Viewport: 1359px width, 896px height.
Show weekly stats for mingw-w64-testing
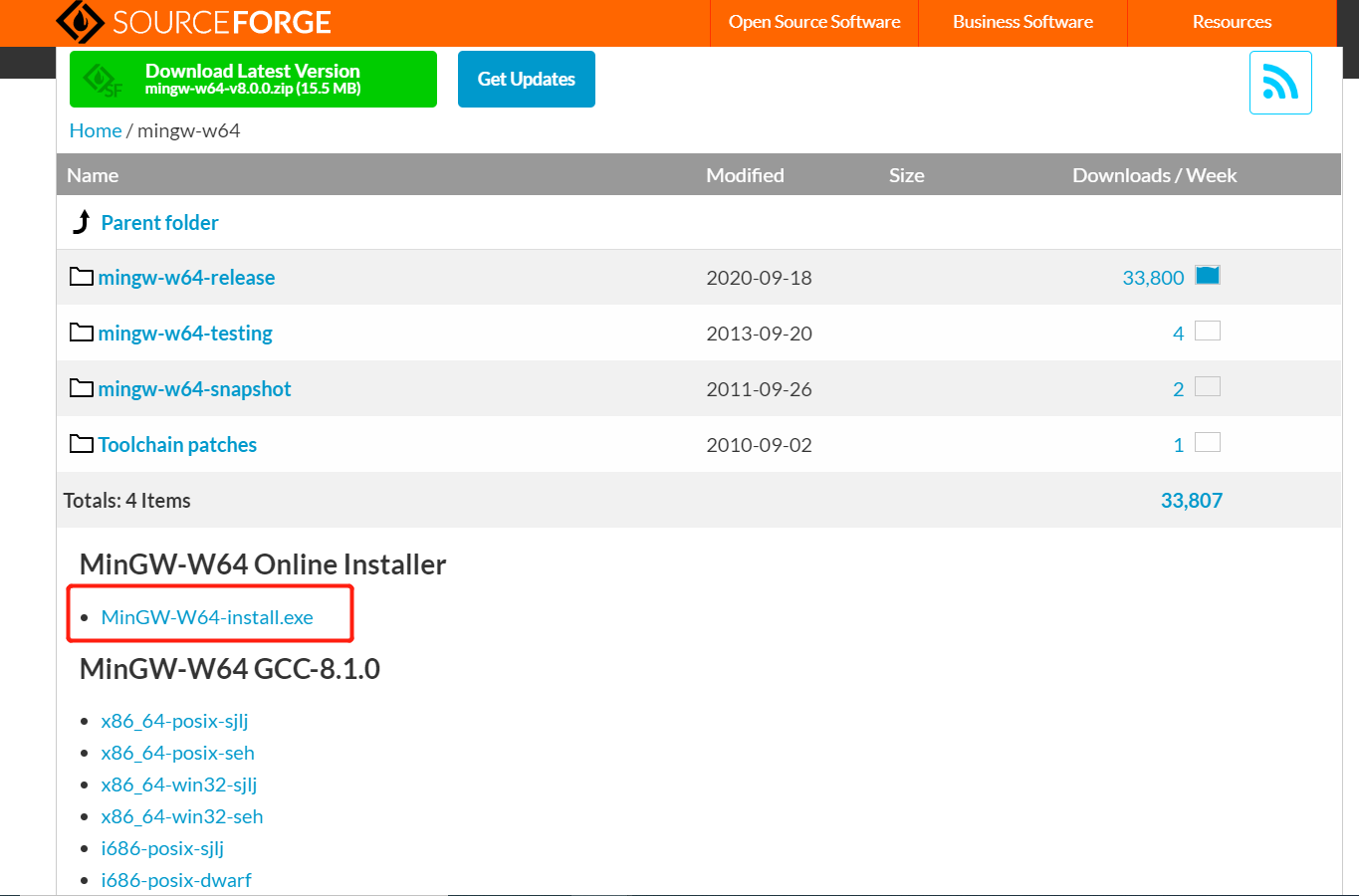click(x=1207, y=332)
